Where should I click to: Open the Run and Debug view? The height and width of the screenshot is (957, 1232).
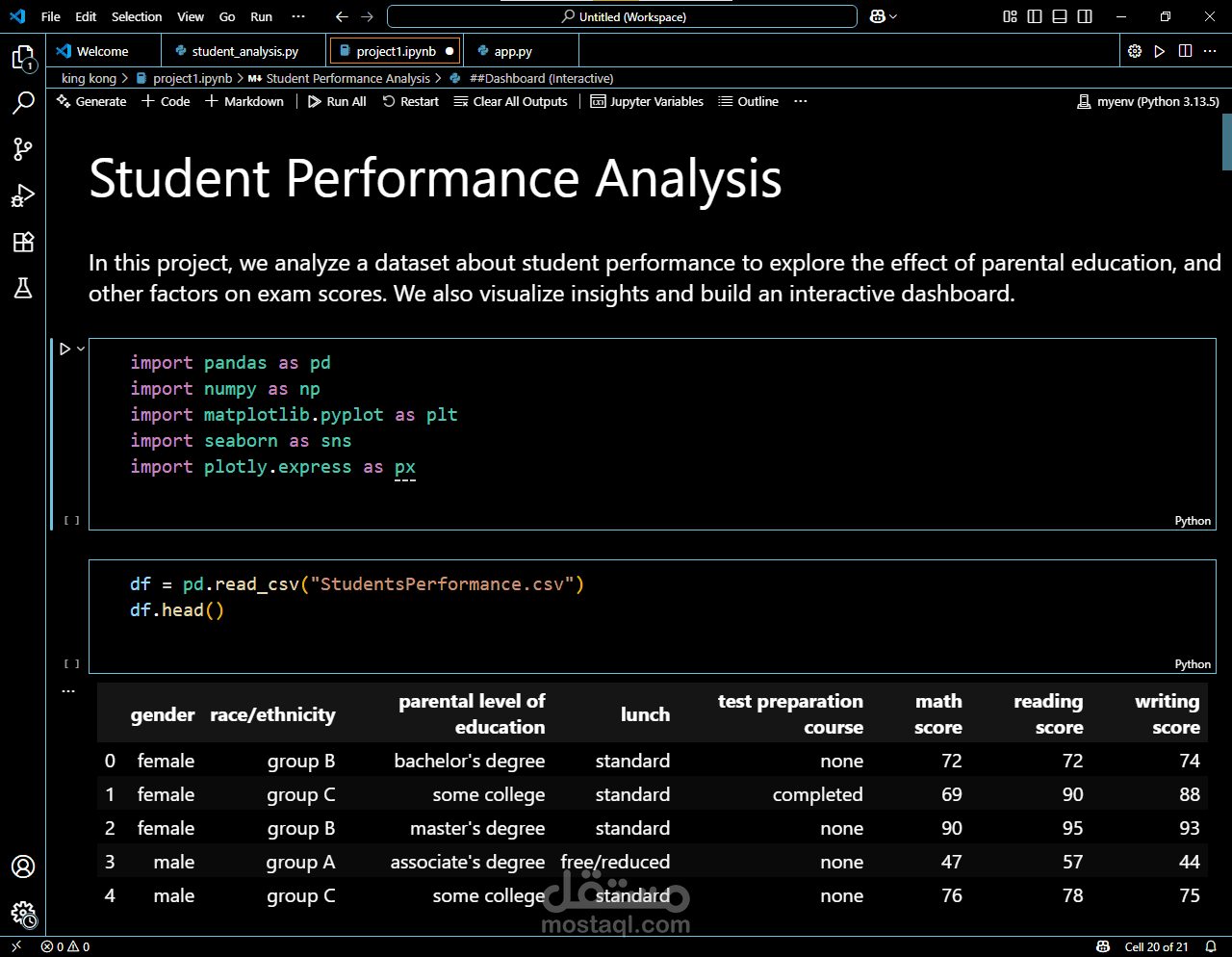23,195
